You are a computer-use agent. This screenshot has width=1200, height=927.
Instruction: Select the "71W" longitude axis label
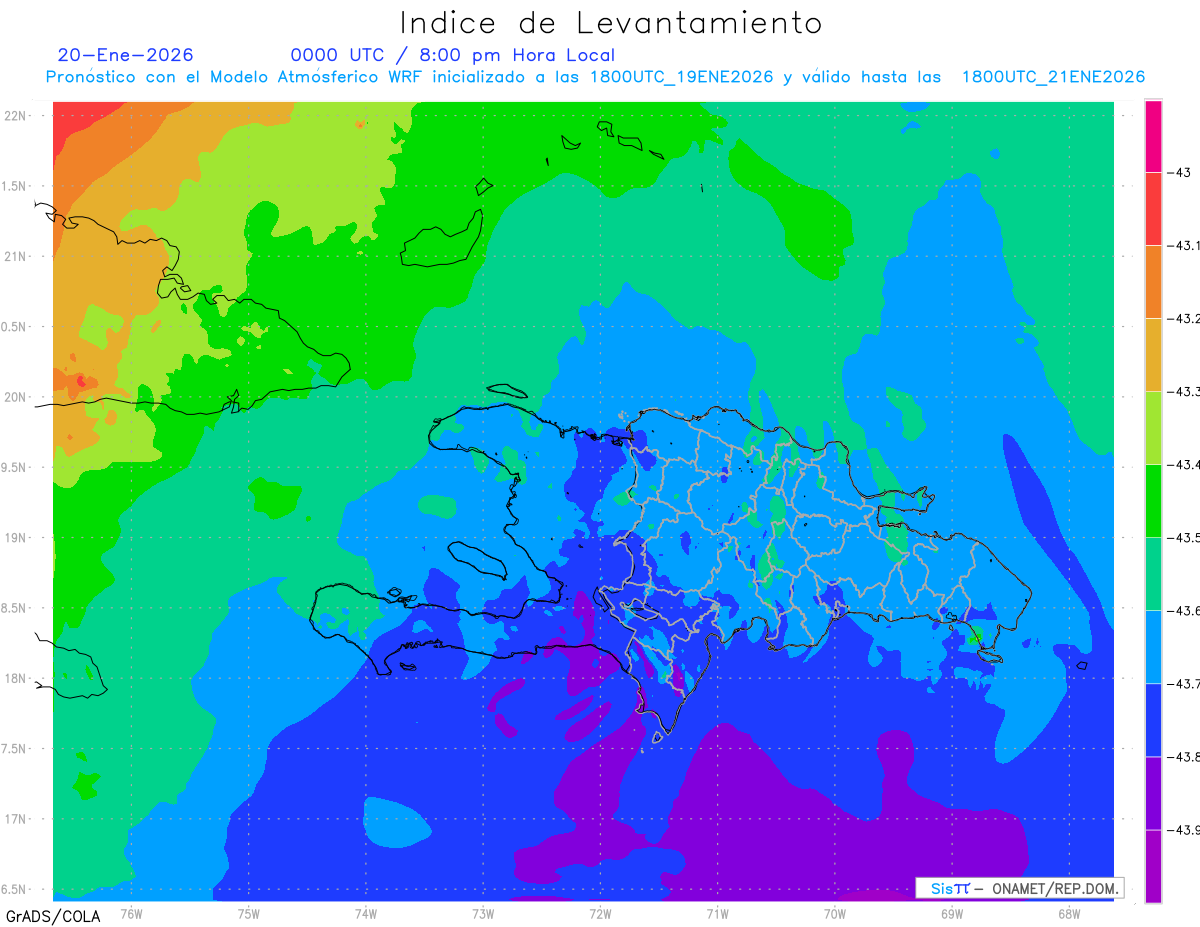click(717, 913)
